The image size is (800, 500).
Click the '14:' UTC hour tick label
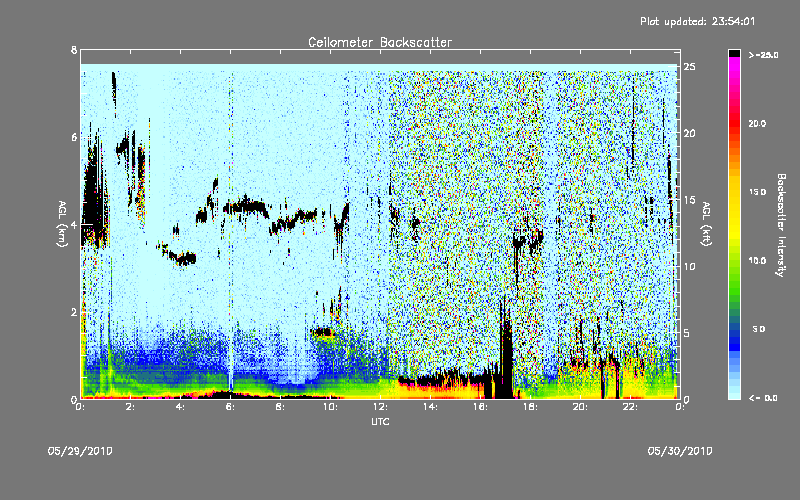point(430,407)
